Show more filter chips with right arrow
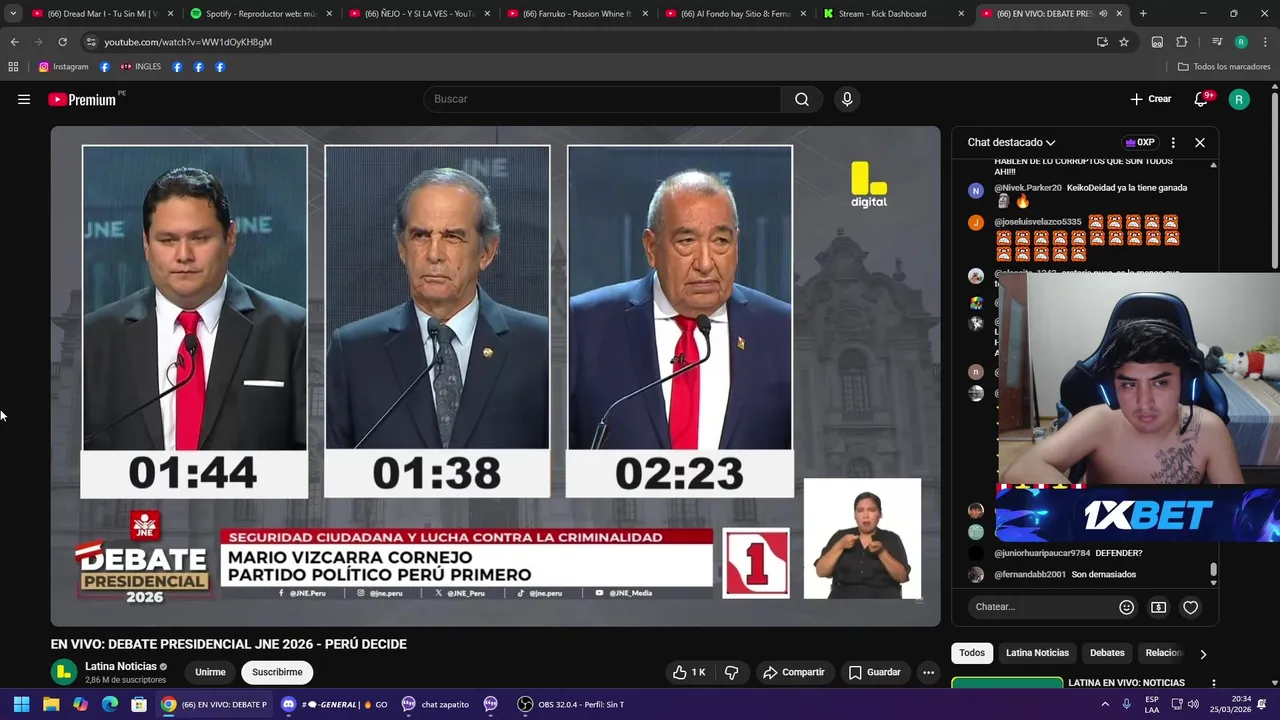Viewport: 1280px width, 720px height. [x=1203, y=654]
